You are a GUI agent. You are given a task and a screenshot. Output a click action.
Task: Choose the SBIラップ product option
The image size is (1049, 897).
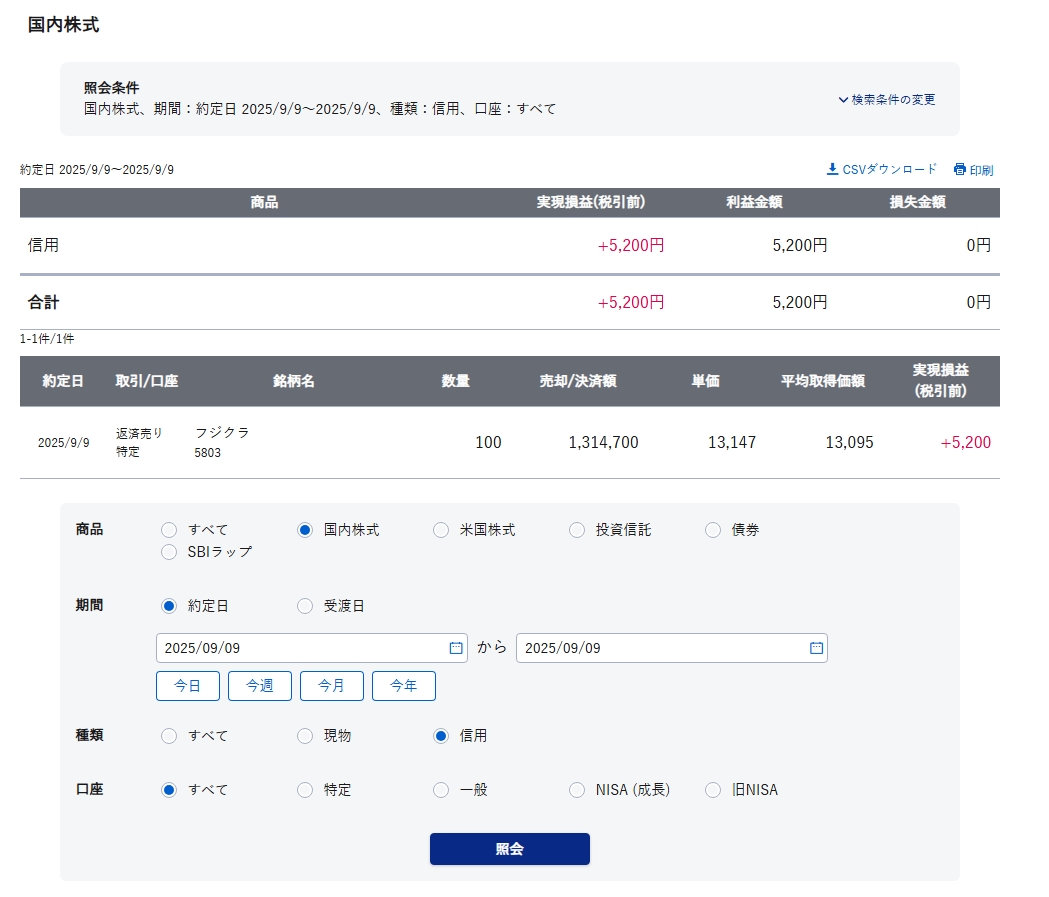tap(169, 552)
